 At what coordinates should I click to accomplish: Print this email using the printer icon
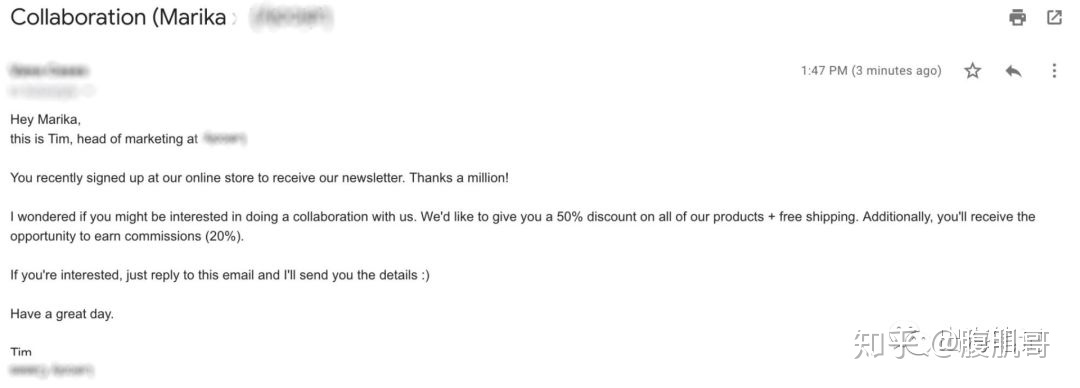(1017, 17)
